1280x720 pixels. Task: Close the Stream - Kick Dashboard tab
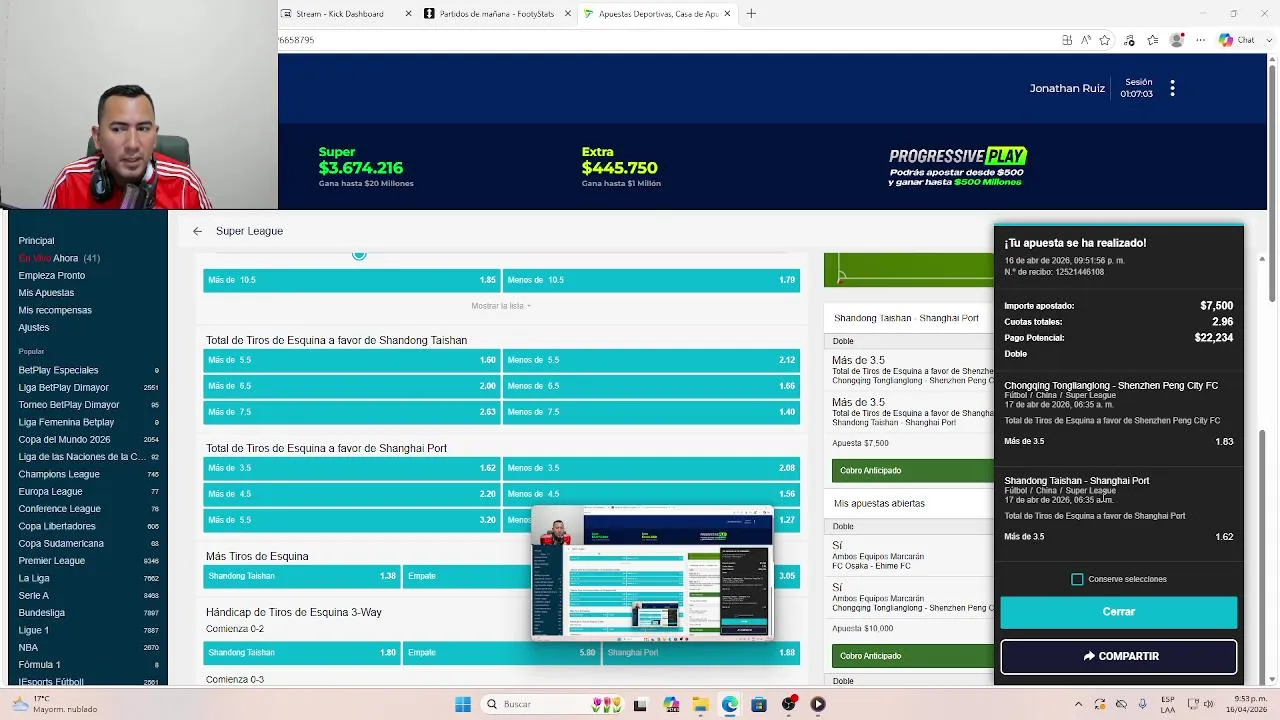click(x=408, y=14)
